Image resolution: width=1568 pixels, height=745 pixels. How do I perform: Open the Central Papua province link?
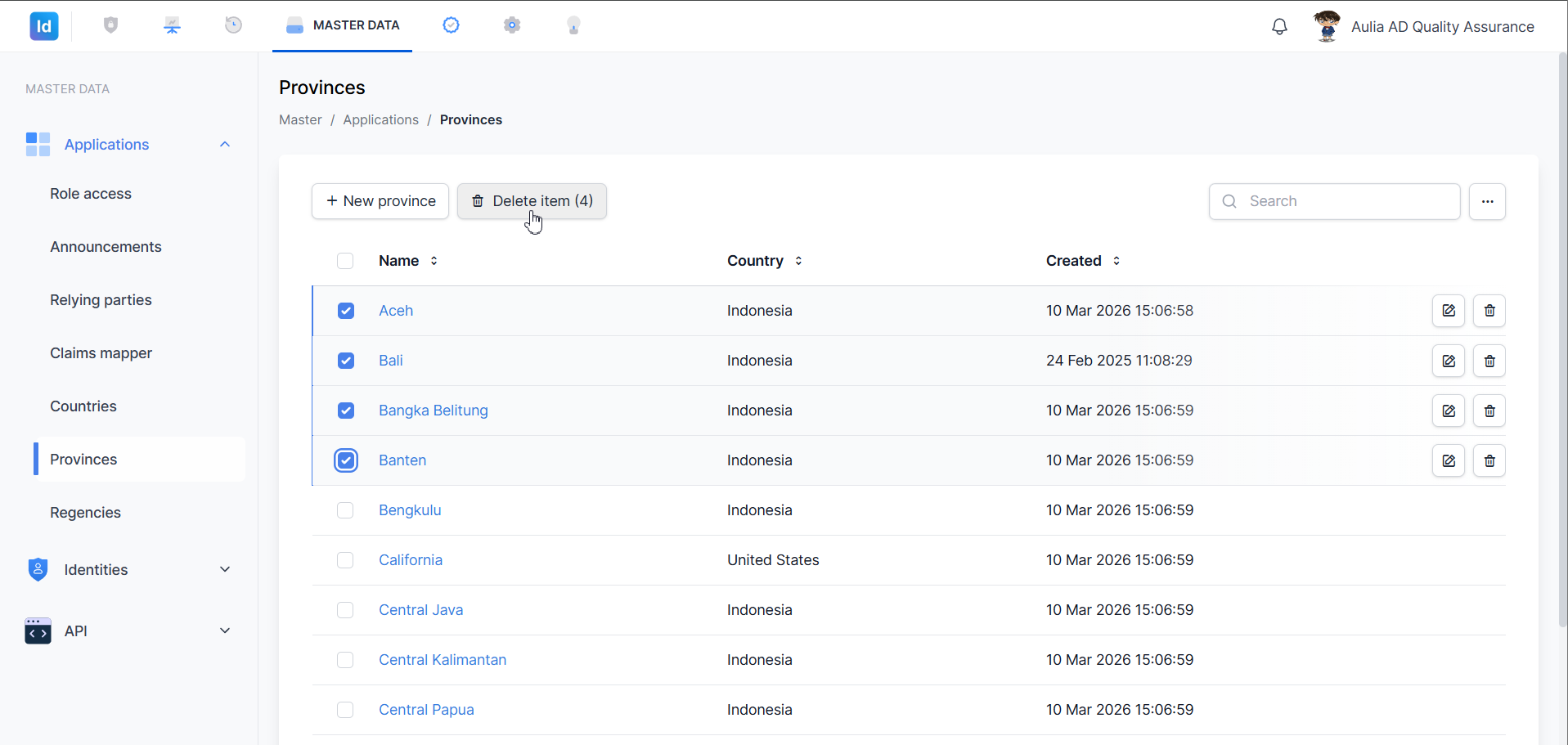[426, 710]
